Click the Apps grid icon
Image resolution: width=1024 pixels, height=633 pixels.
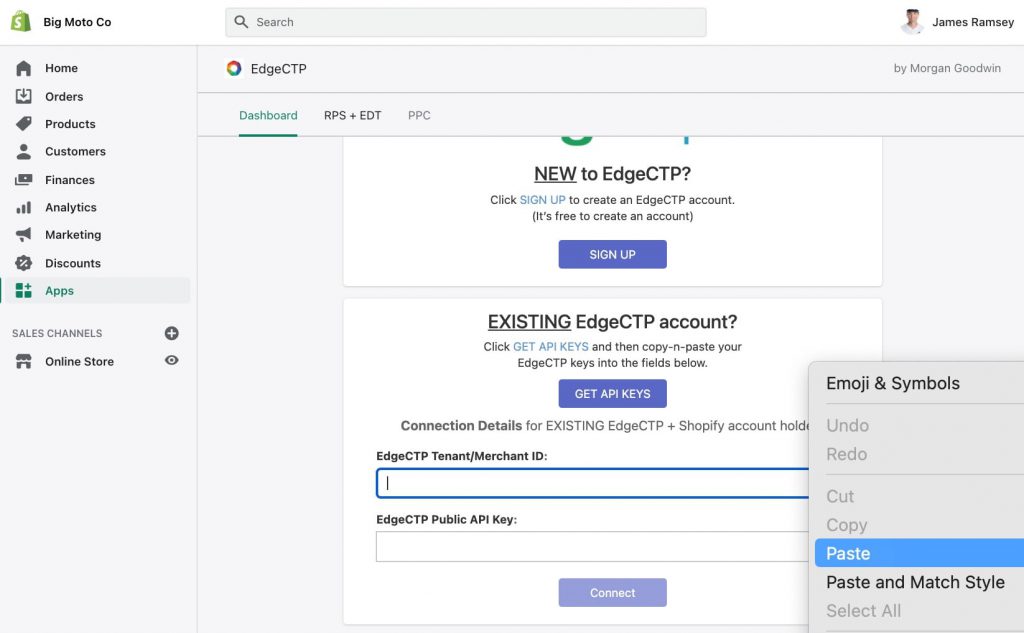coord(24,291)
